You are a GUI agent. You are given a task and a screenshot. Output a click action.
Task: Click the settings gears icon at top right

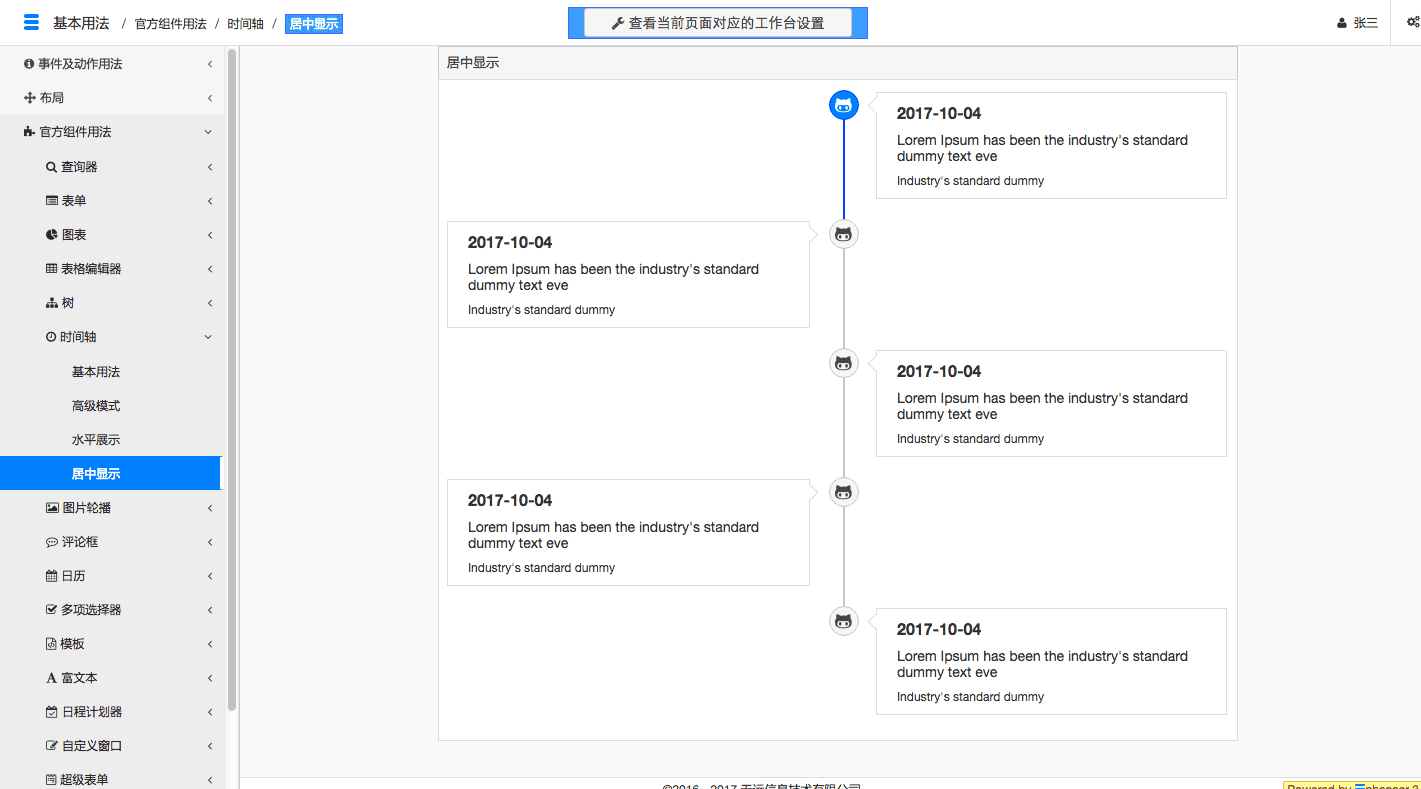(x=1412, y=23)
